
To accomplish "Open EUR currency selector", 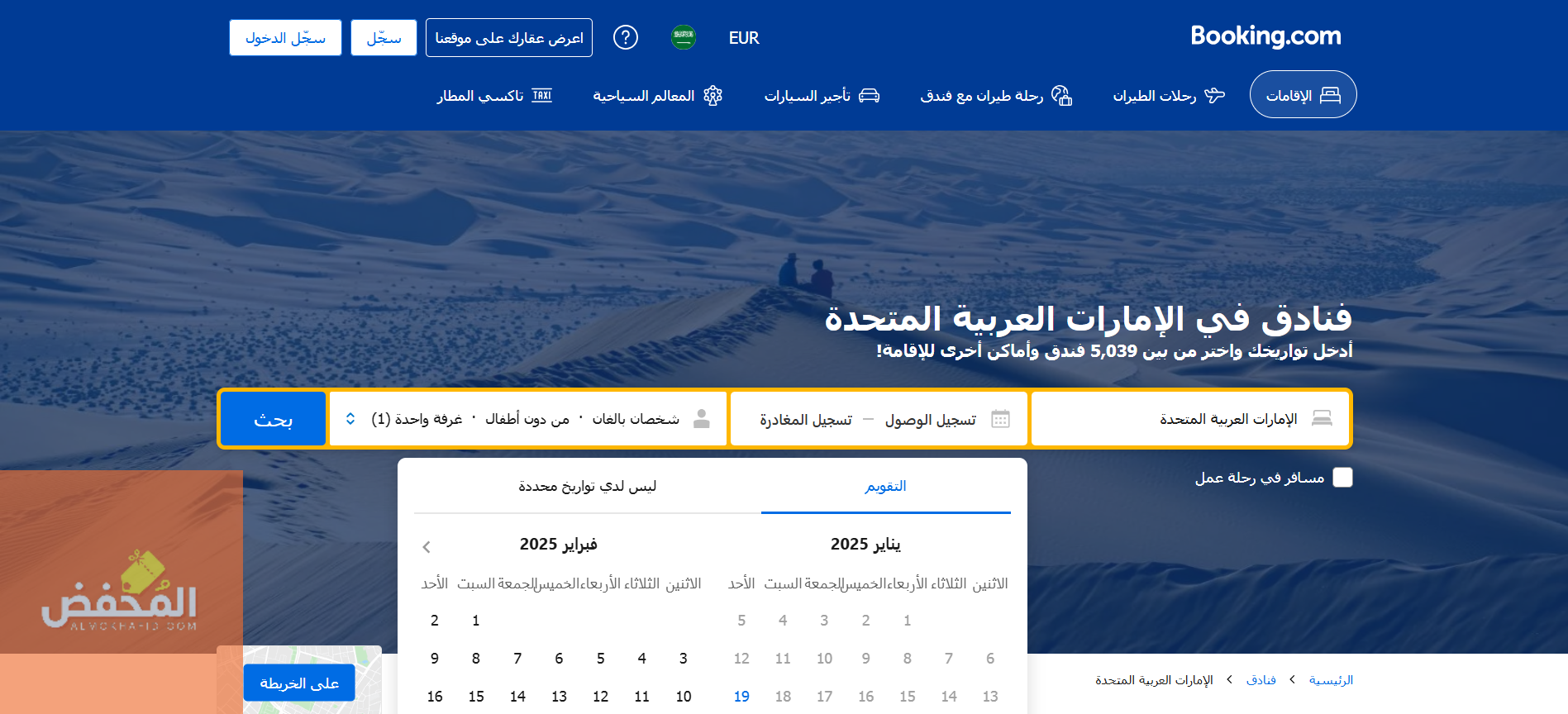I will [743, 38].
